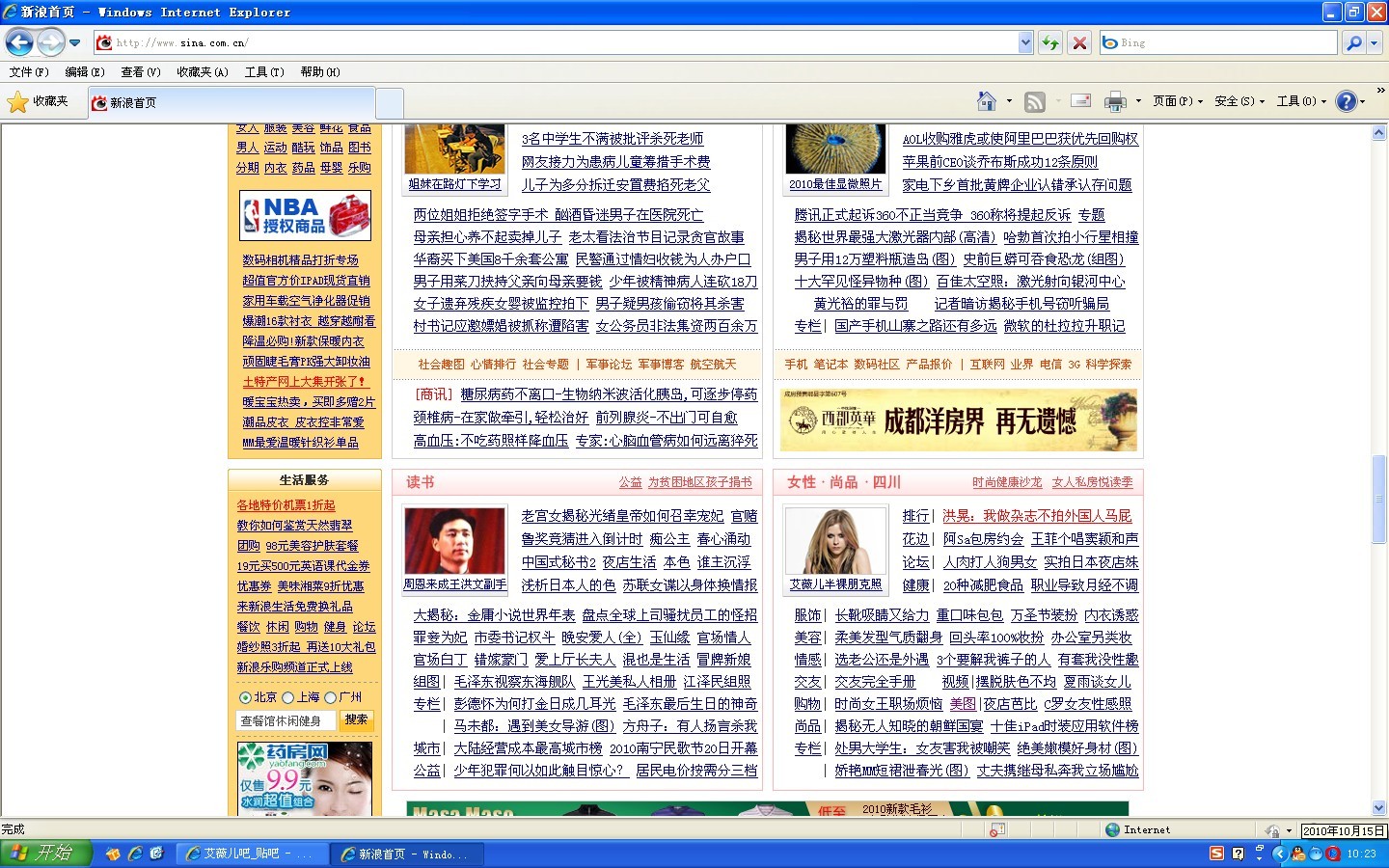Click the third Quick Launch browser icon

tap(156, 854)
